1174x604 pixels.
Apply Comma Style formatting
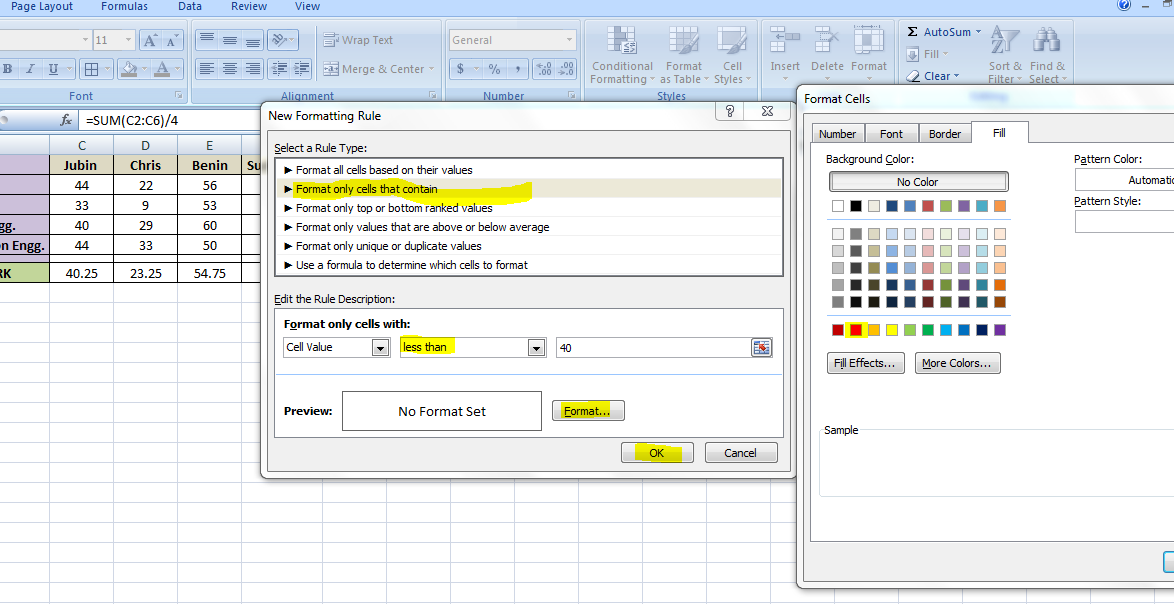point(517,69)
